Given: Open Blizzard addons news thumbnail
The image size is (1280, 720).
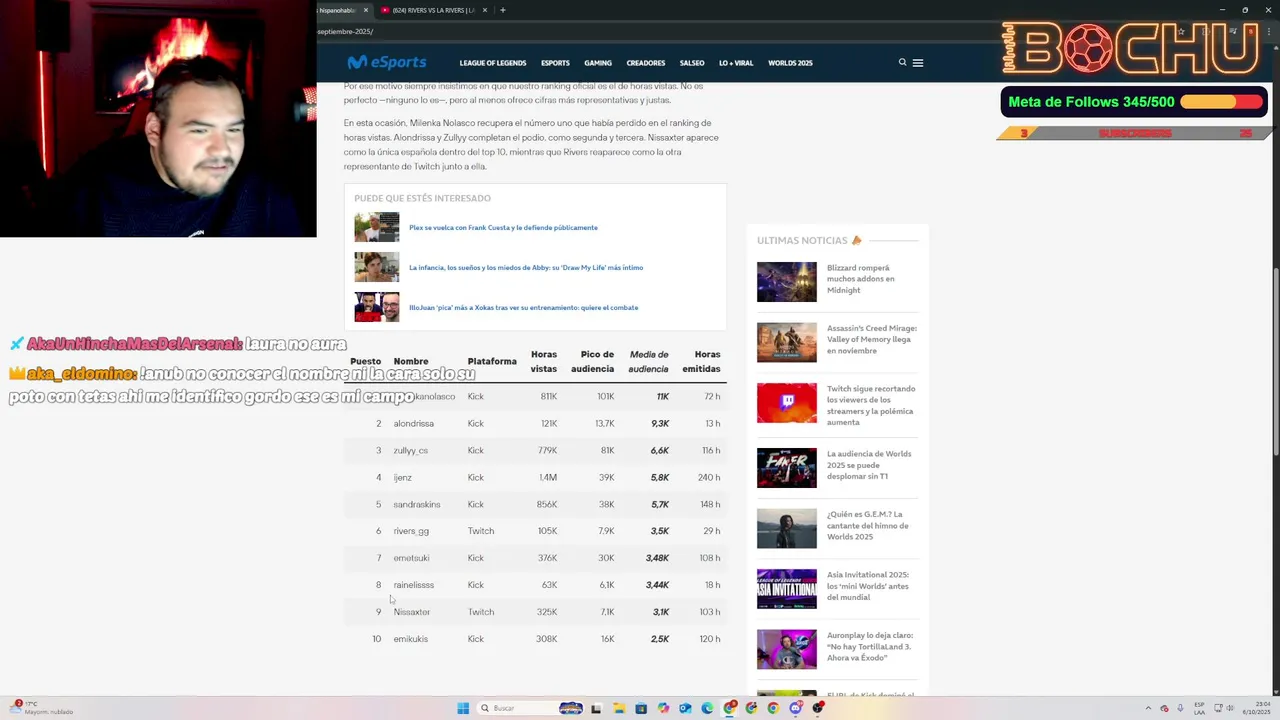Looking at the screenshot, I should tap(786, 282).
